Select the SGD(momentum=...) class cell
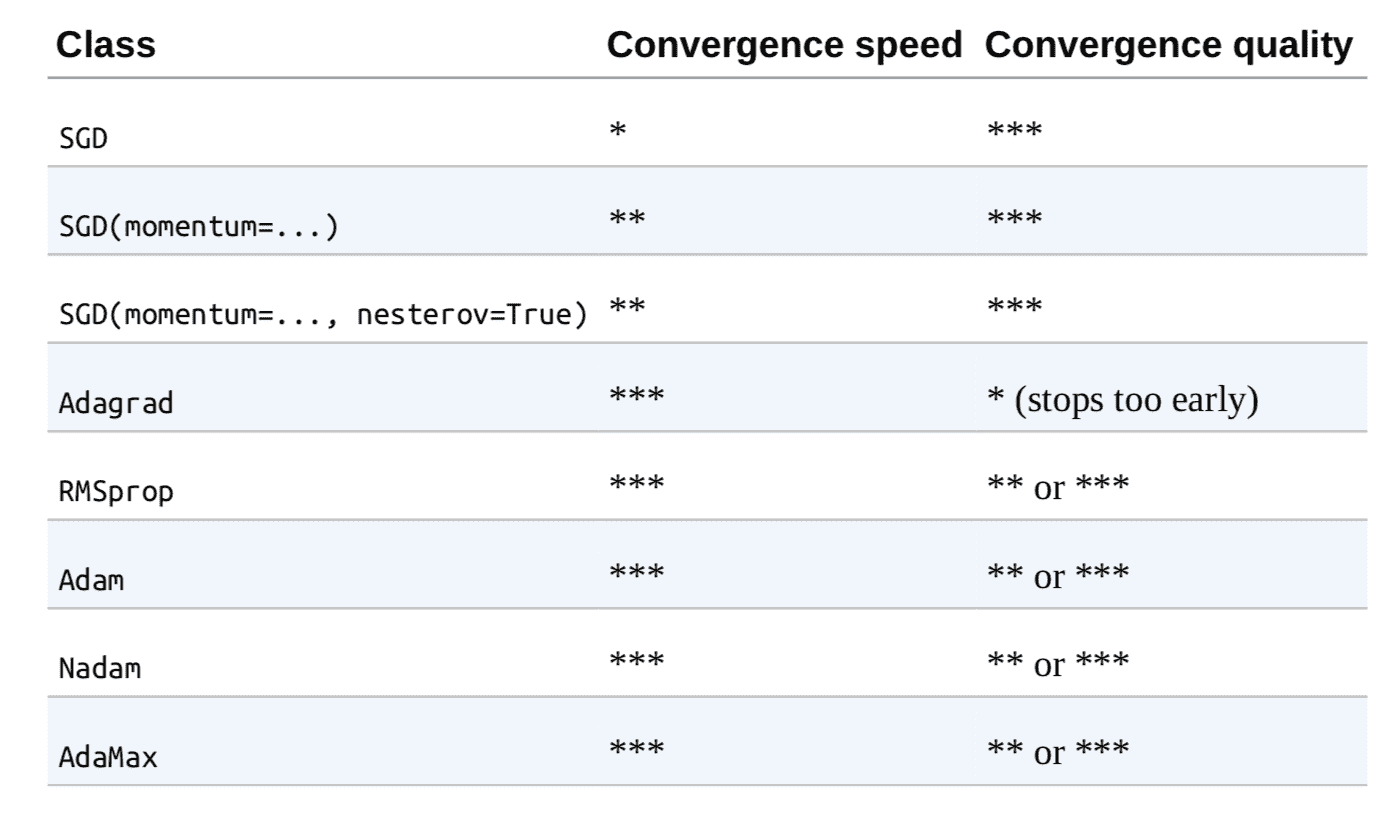 click(198, 226)
